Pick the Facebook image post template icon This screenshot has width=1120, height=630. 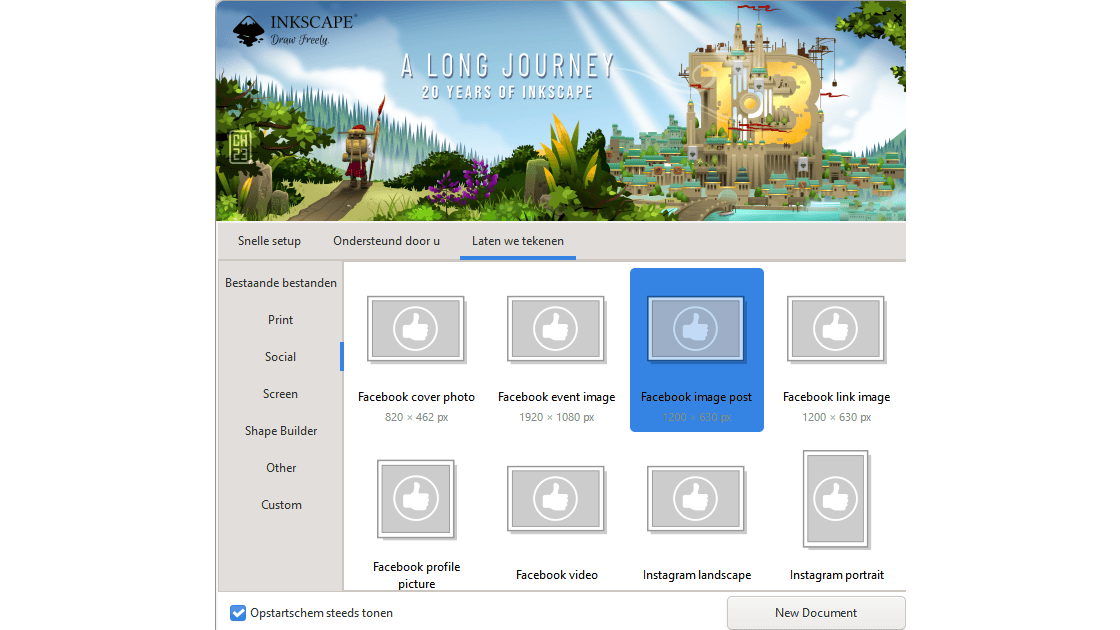tap(696, 329)
